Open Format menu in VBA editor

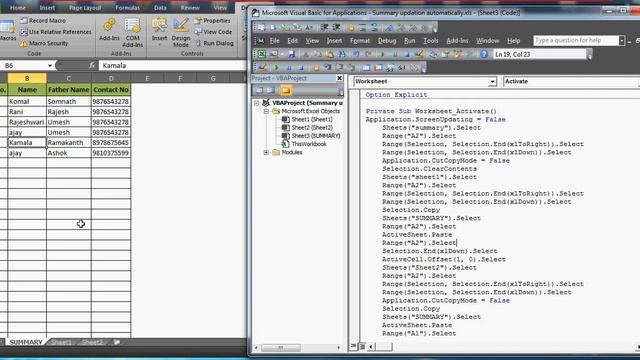coord(360,40)
